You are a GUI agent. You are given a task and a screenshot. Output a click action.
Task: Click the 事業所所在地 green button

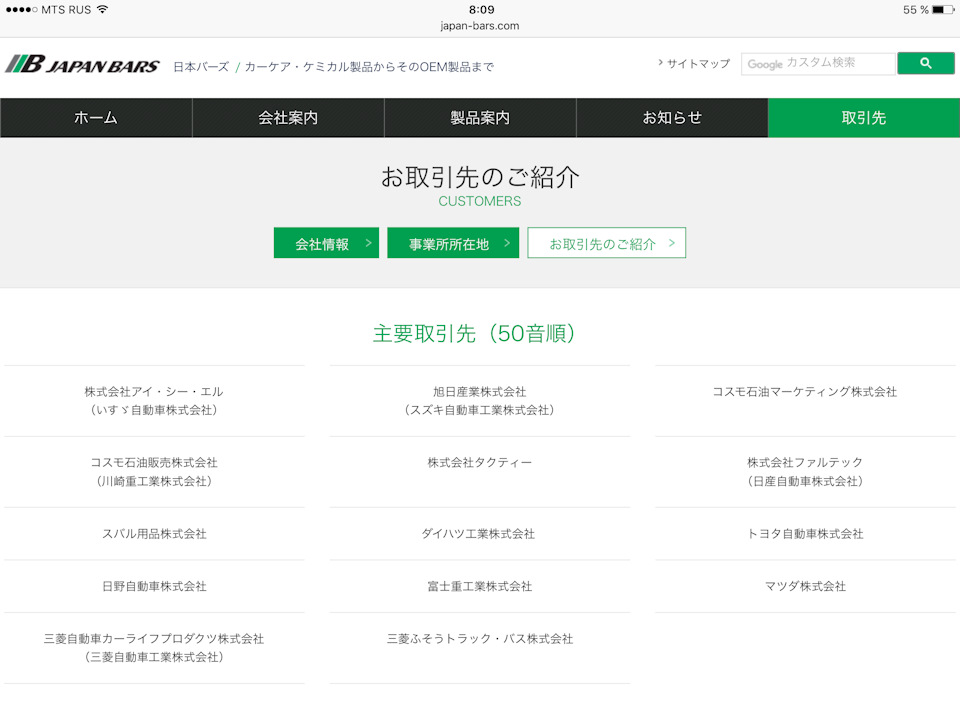pos(453,243)
